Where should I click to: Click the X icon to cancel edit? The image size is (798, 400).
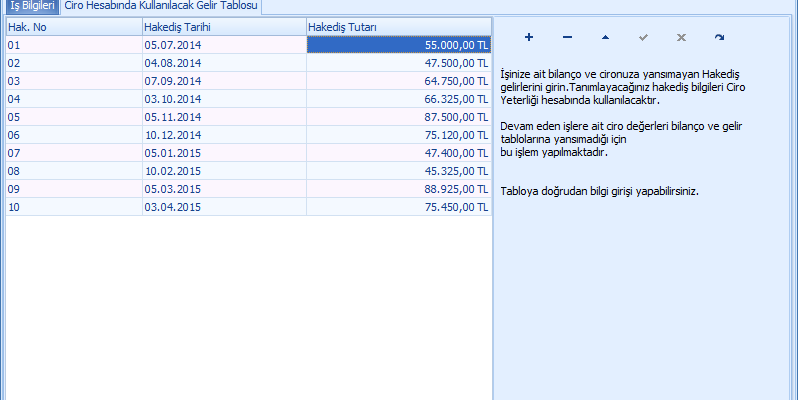point(681,38)
